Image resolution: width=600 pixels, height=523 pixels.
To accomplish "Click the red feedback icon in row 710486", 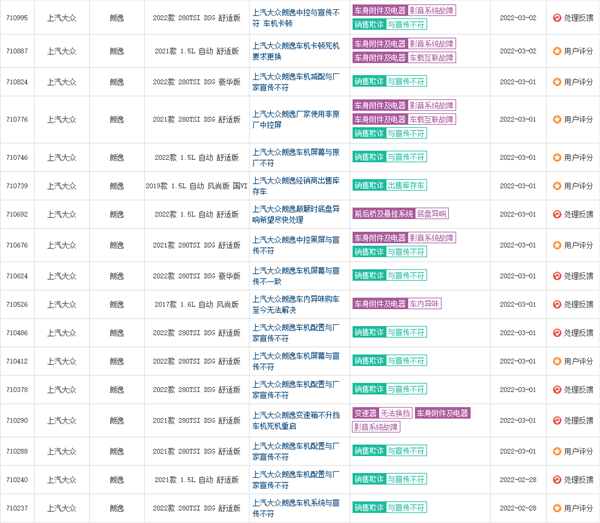I will pos(557,332).
